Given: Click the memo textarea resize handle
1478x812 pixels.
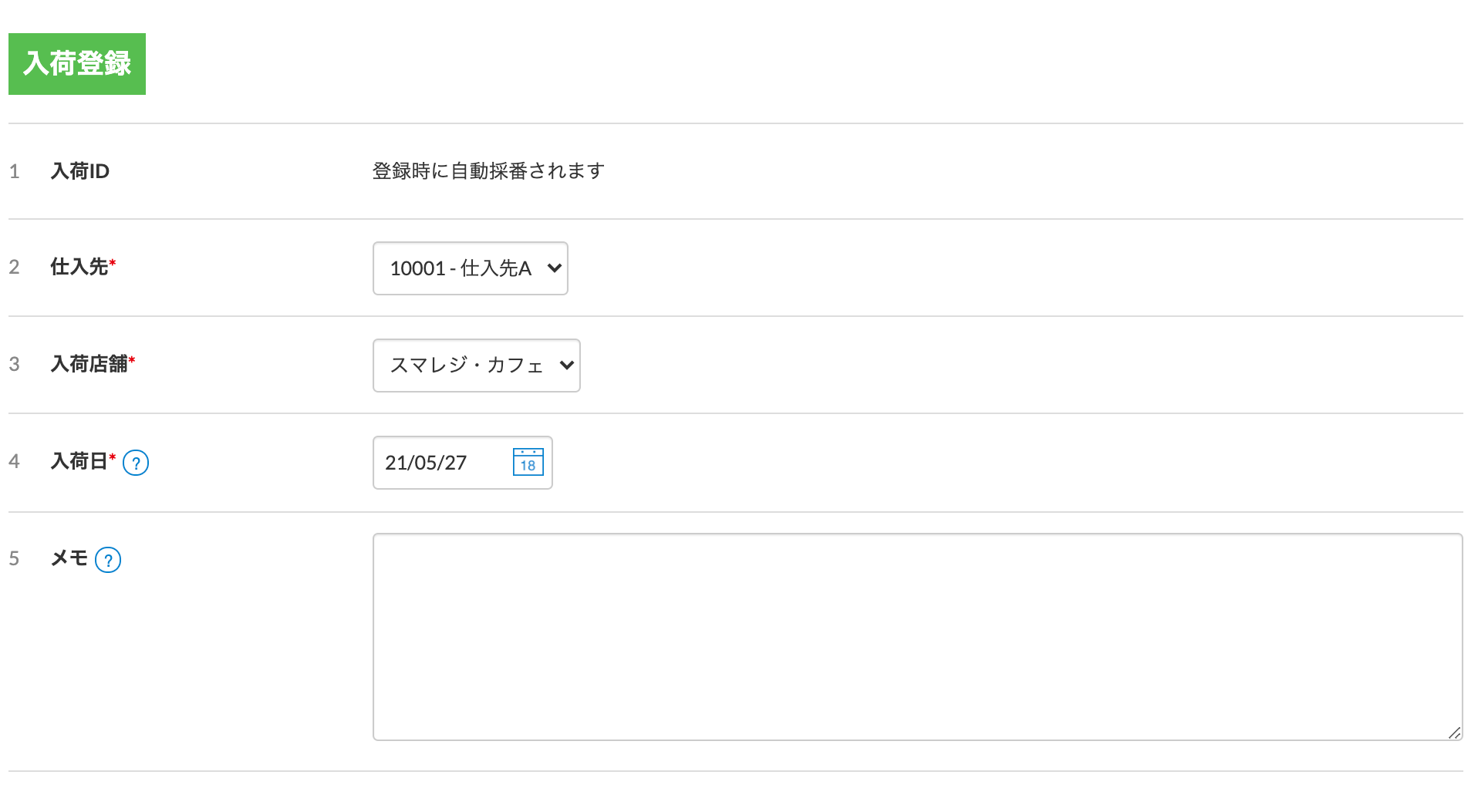Looking at the screenshot, I should click(x=1454, y=733).
